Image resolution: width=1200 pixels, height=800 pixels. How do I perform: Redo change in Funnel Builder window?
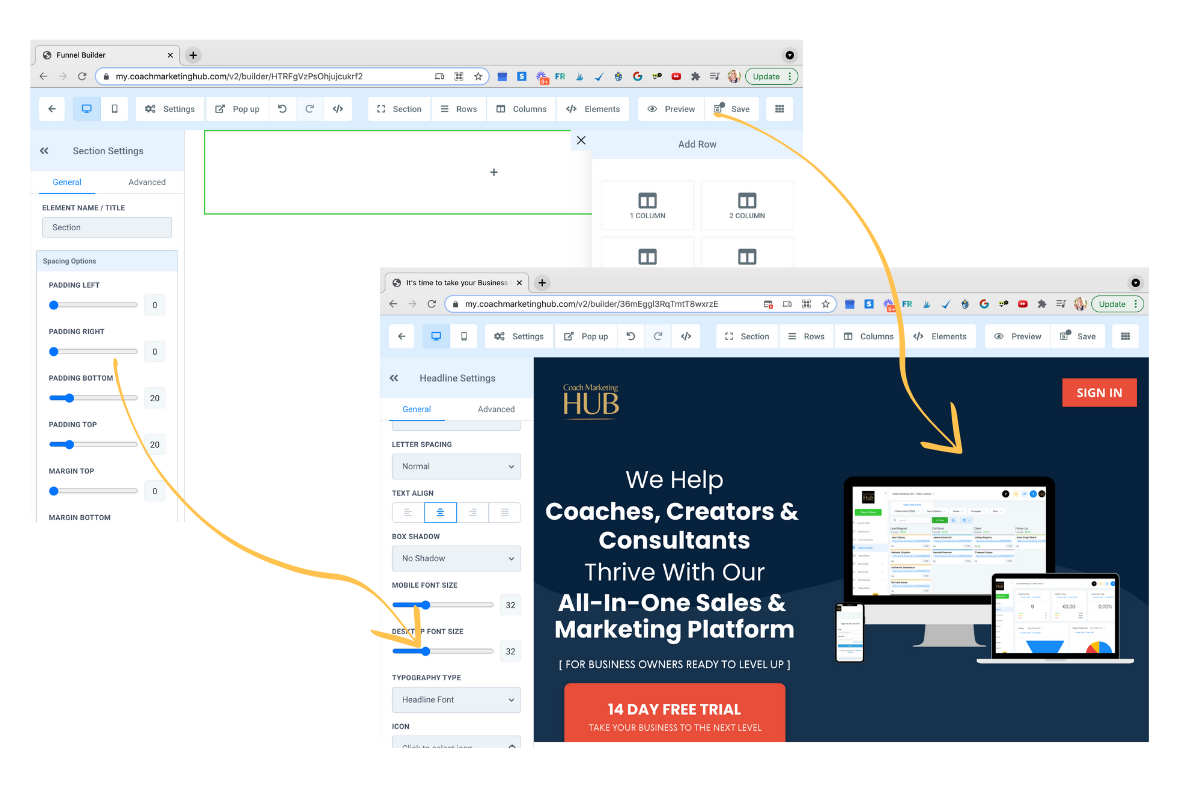310,109
